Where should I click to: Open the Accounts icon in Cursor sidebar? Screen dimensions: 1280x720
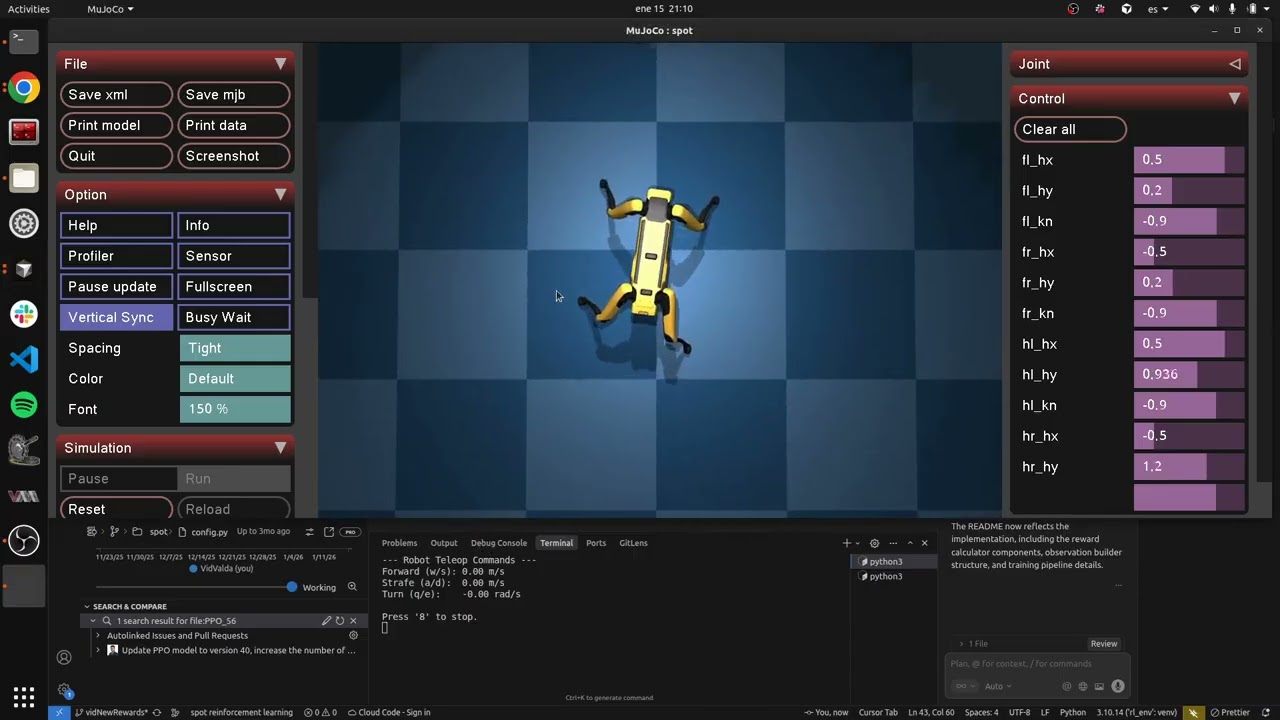(64, 657)
